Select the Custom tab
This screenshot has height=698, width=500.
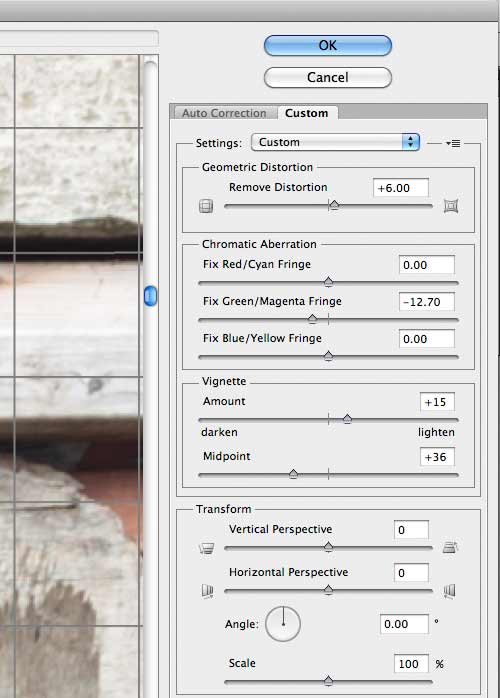click(x=307, y=113)
